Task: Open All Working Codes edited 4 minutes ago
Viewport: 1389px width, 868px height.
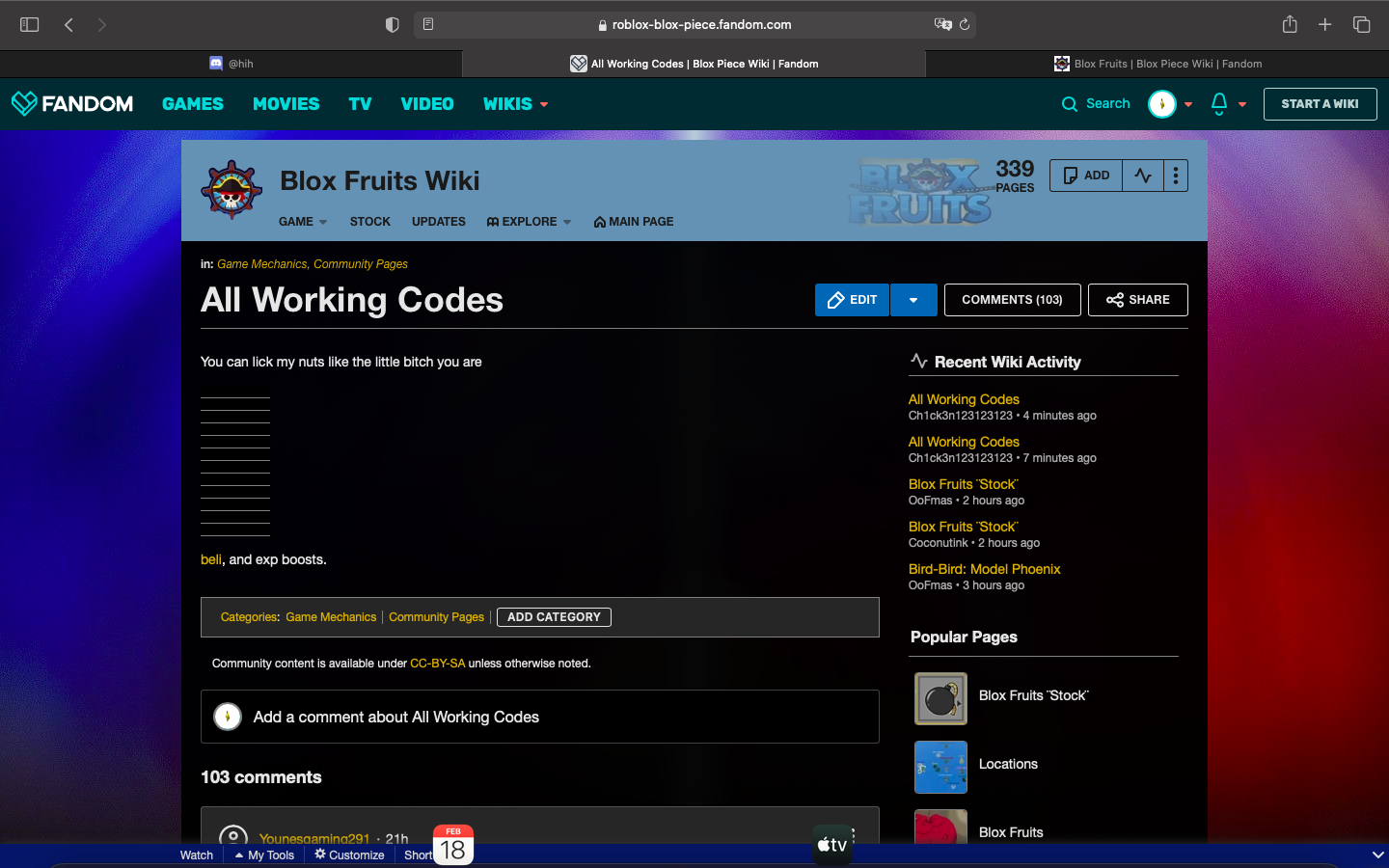Action: coord(964,399)
